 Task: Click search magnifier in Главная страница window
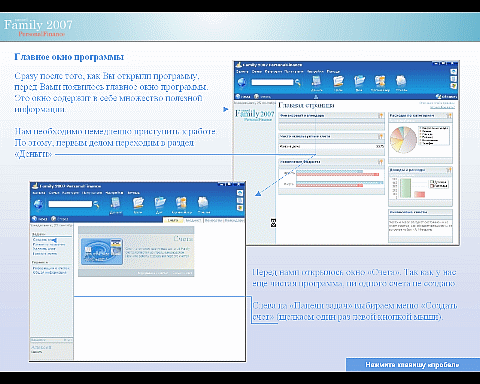[298, 82]
